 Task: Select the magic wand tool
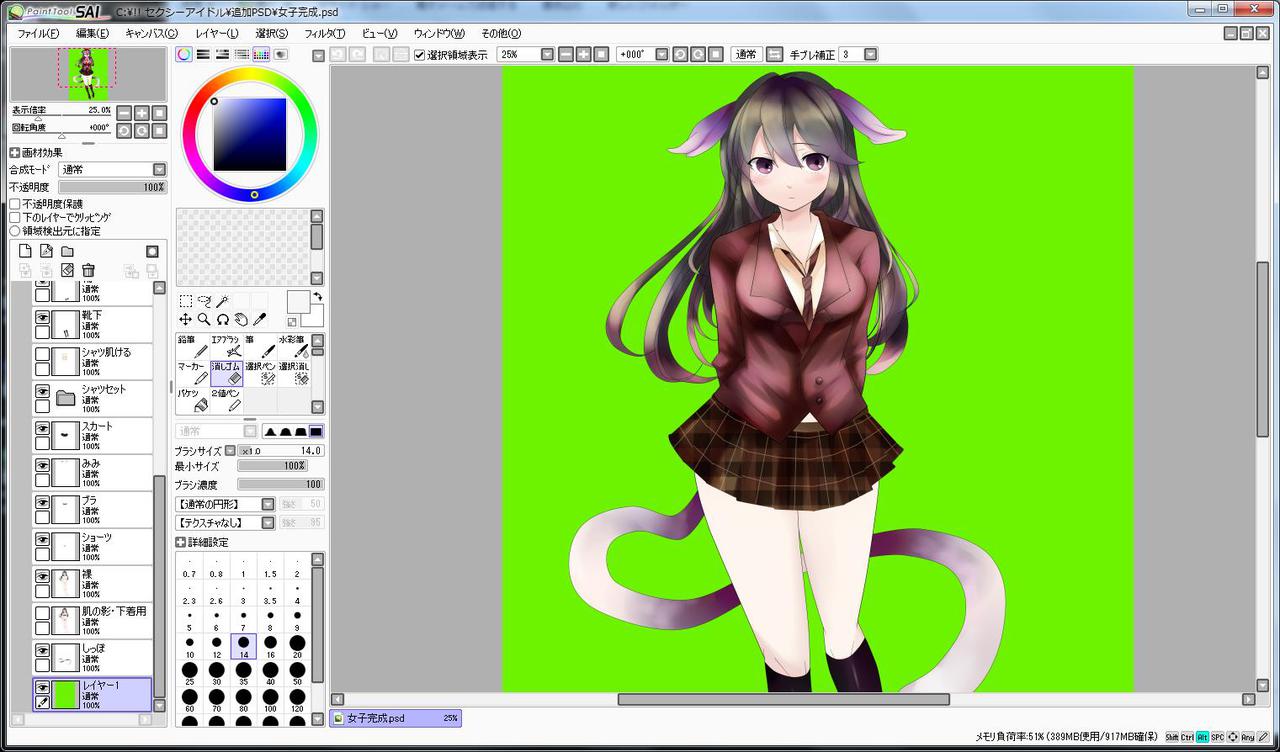[223, 301]
